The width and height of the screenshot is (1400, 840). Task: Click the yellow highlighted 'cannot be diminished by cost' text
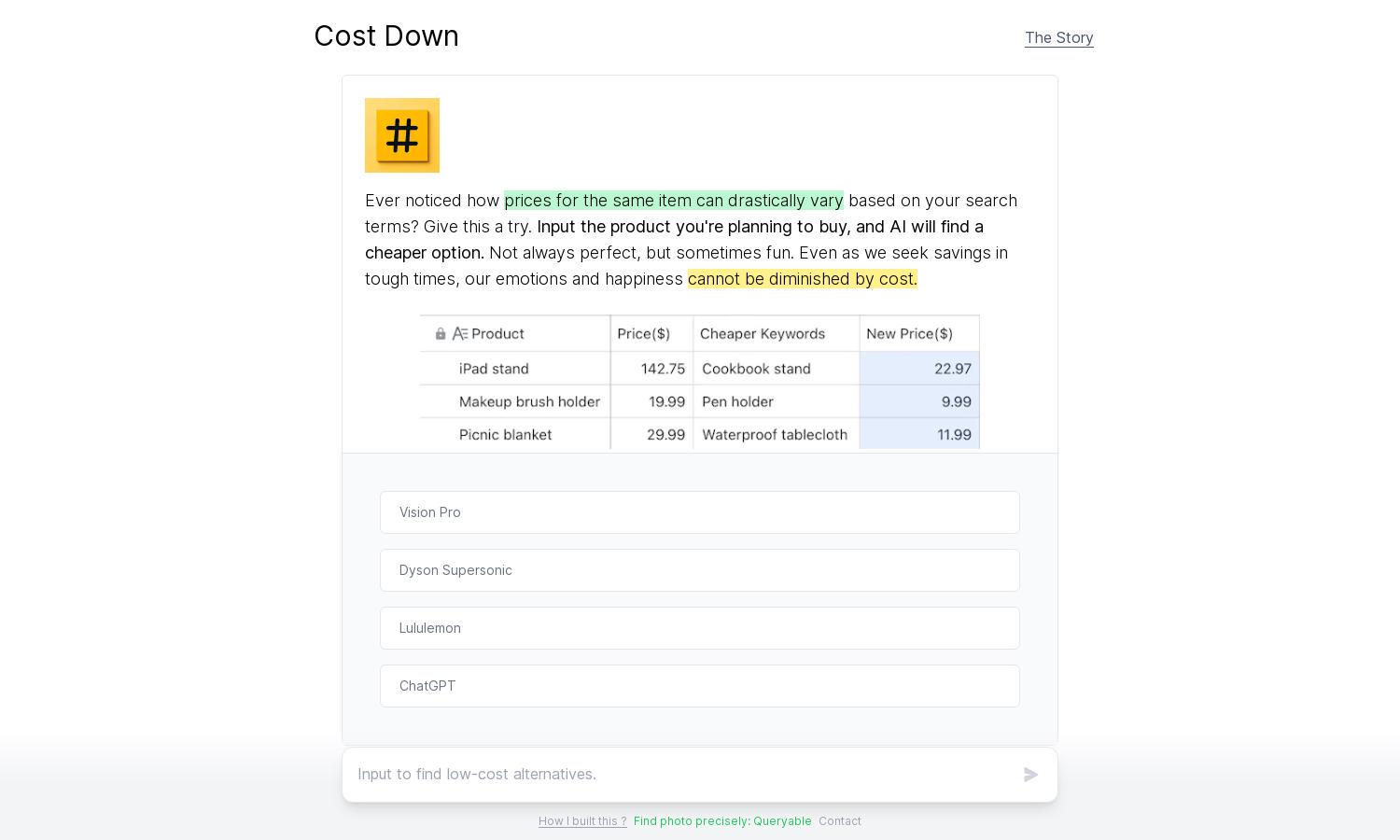(803, 279)
